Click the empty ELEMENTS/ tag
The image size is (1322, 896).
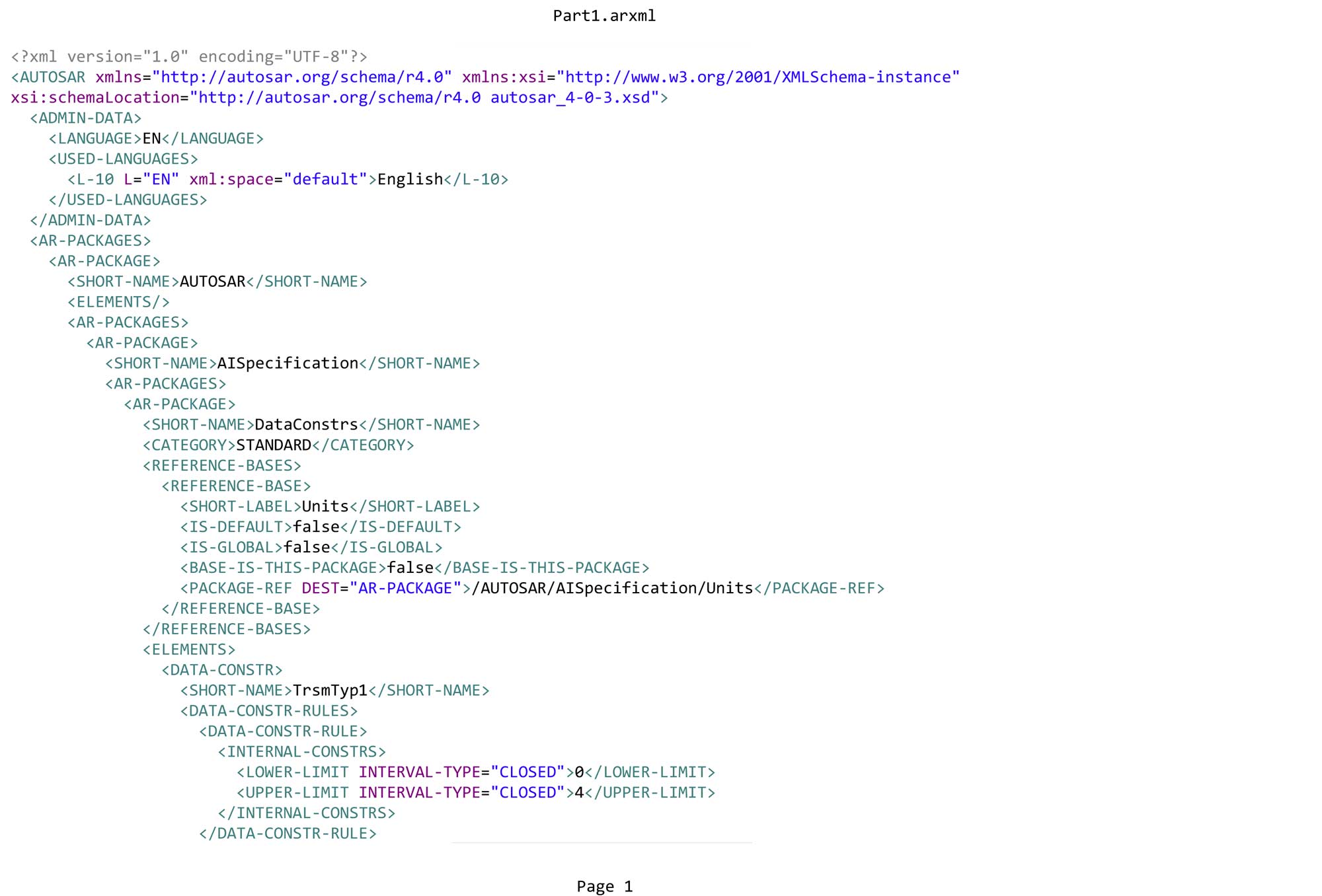coord(119,303)
